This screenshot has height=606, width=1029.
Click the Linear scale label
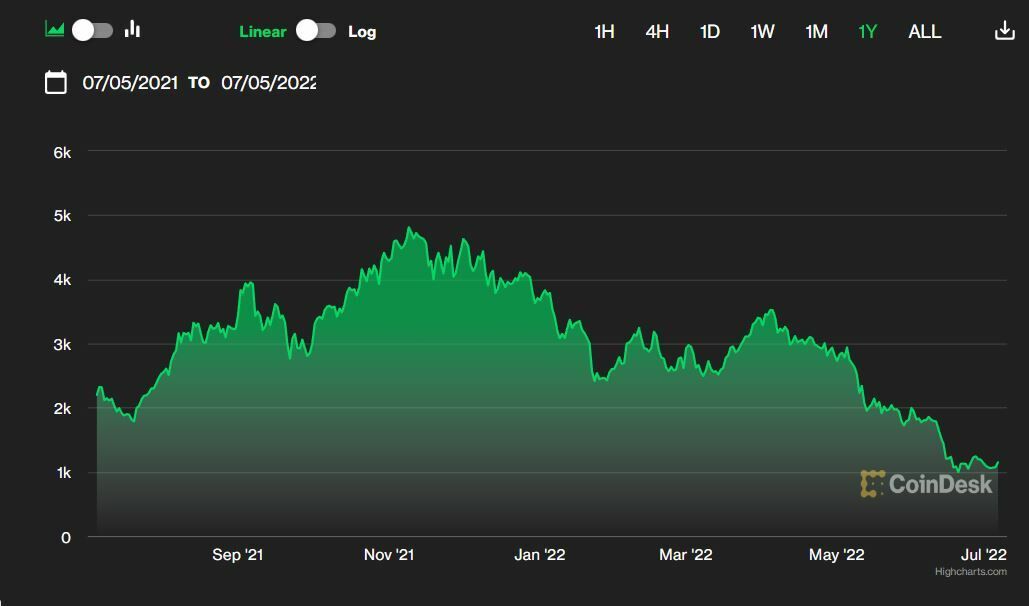263,31
